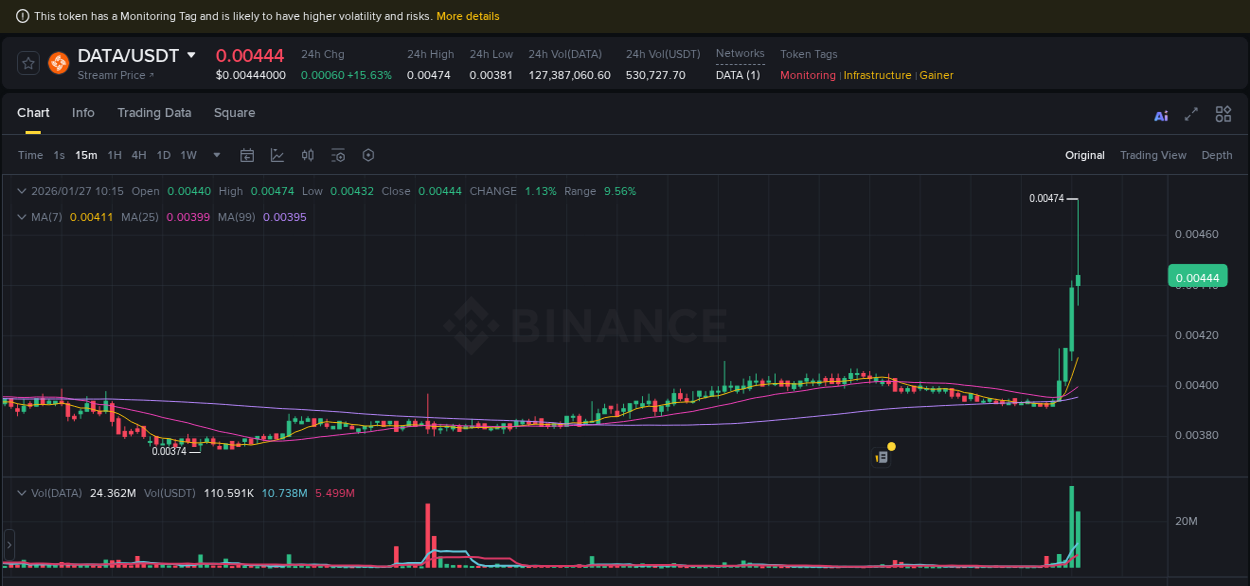1250x586 pixels.
Task: Add DATA/USDT to favorites with the star
Action: coord(28,62)
